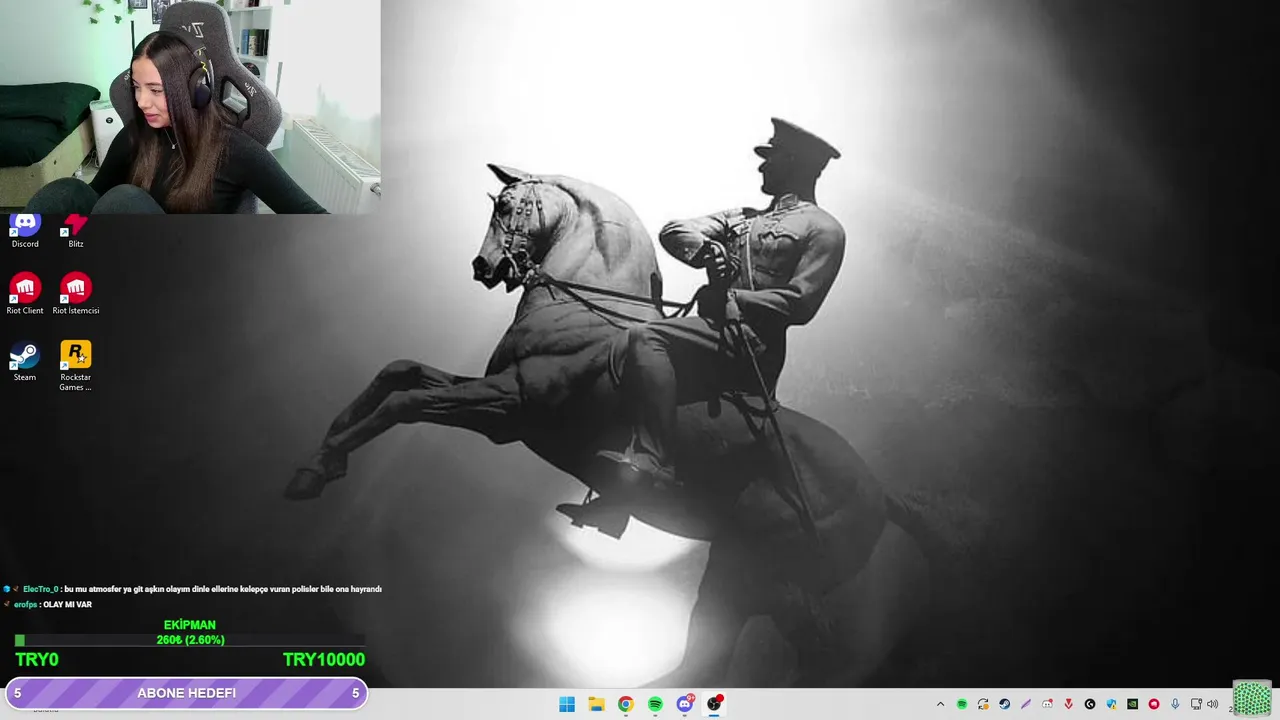Switch to Discord in the taskbar
Image resolution: width=1280 pixels, height=720 pixels.
click(685, 704)
